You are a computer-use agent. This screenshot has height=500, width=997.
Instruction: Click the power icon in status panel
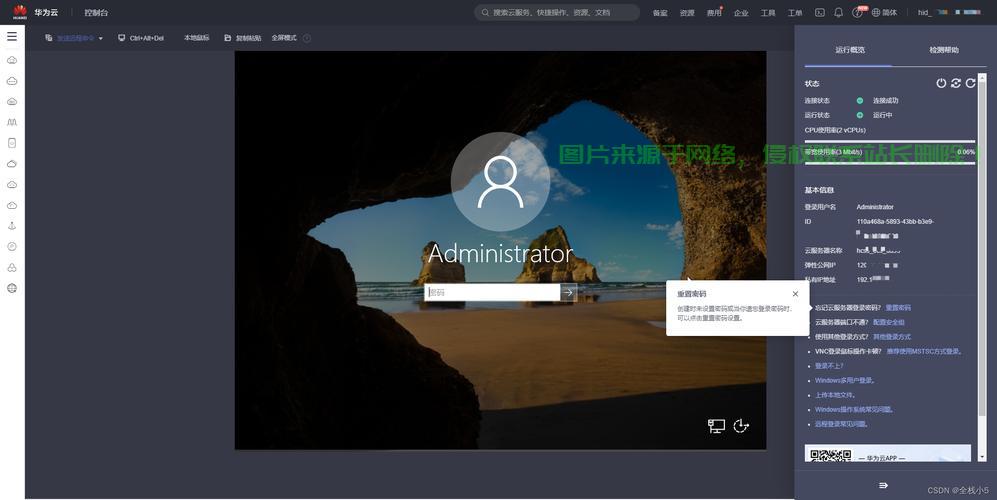pyautogui.click(x=941, y=83)
